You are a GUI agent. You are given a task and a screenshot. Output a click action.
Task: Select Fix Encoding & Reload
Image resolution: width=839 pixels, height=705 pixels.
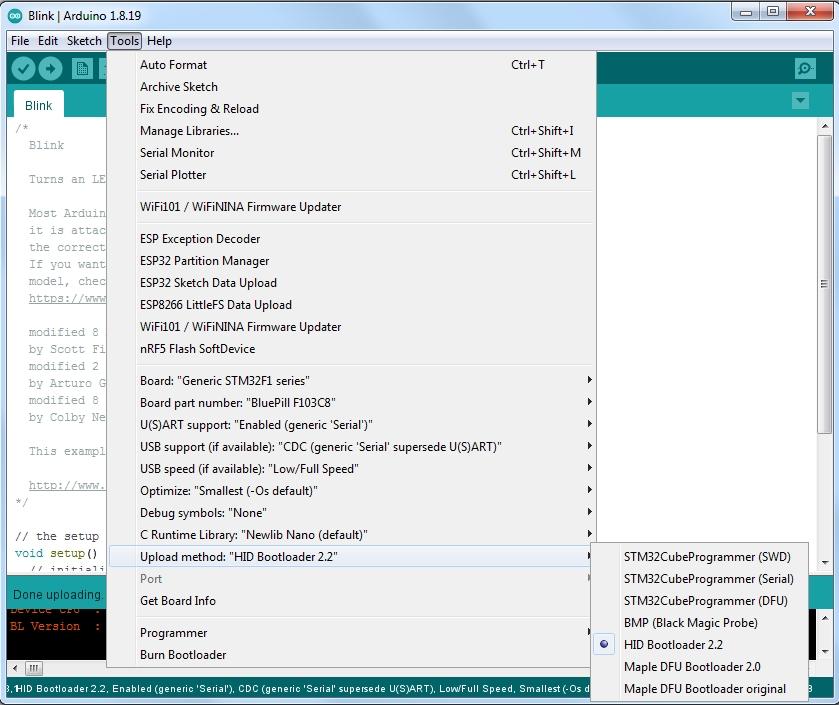(x=352, y=109)
